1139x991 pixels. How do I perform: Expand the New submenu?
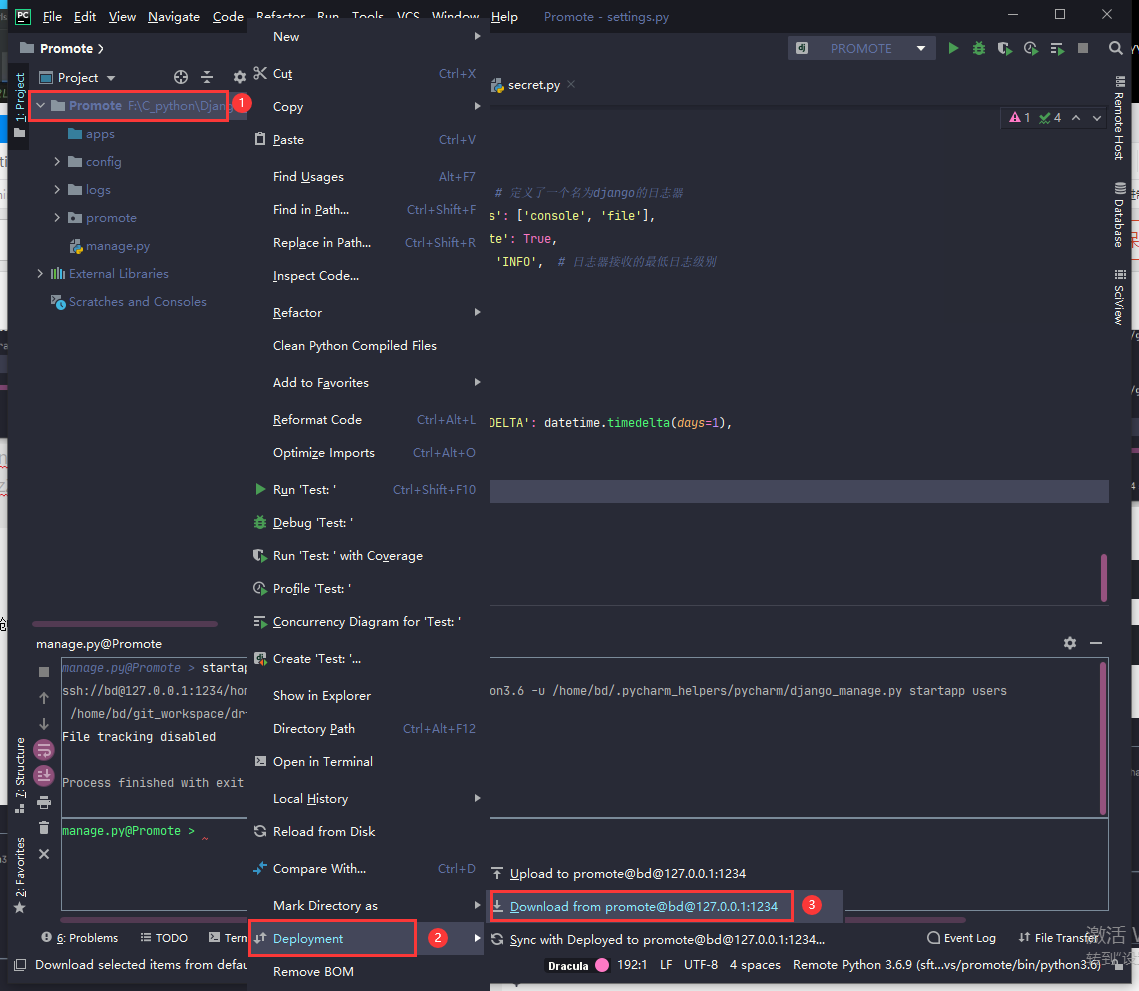[366, 36]
